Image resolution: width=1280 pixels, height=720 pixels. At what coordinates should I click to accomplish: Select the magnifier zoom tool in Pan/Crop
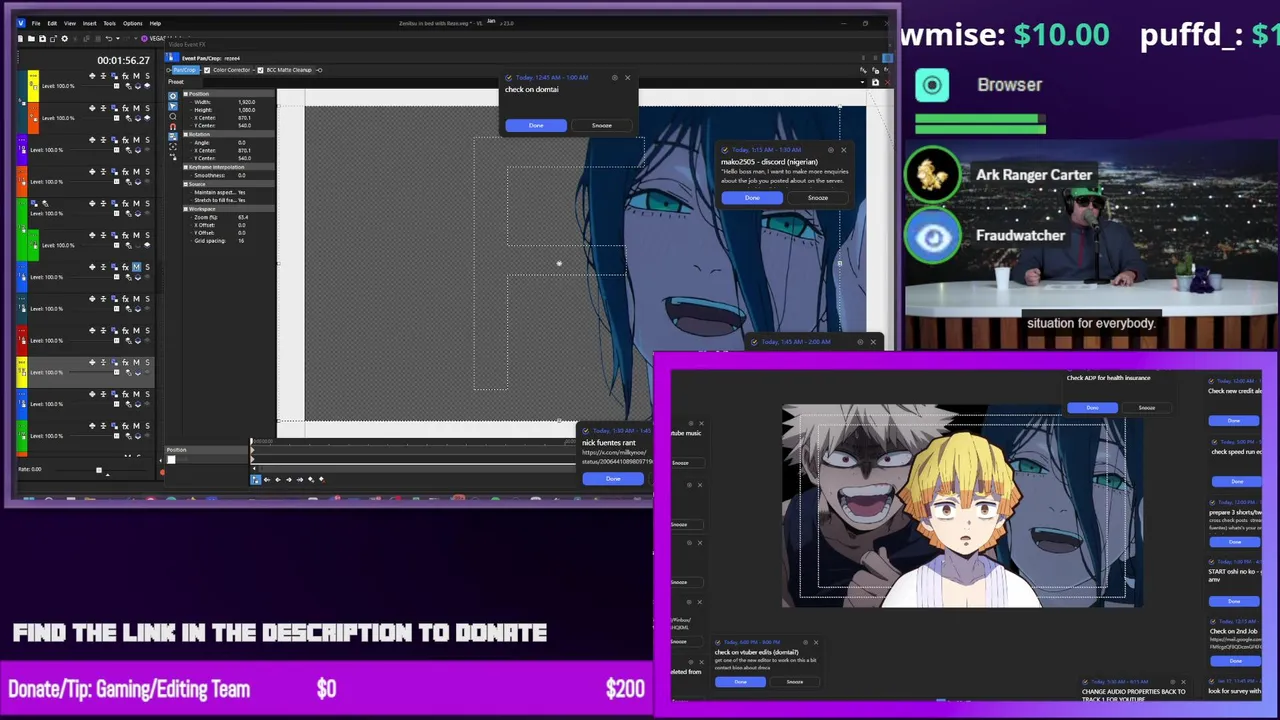click(x=173, y=116)
